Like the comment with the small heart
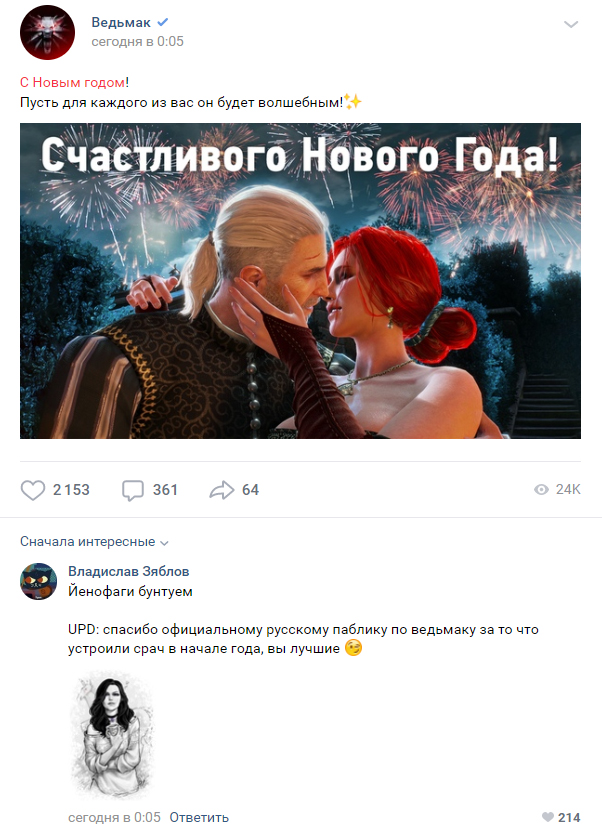The width and height of the screenshot is (602, 837). (x=548, y=817)
